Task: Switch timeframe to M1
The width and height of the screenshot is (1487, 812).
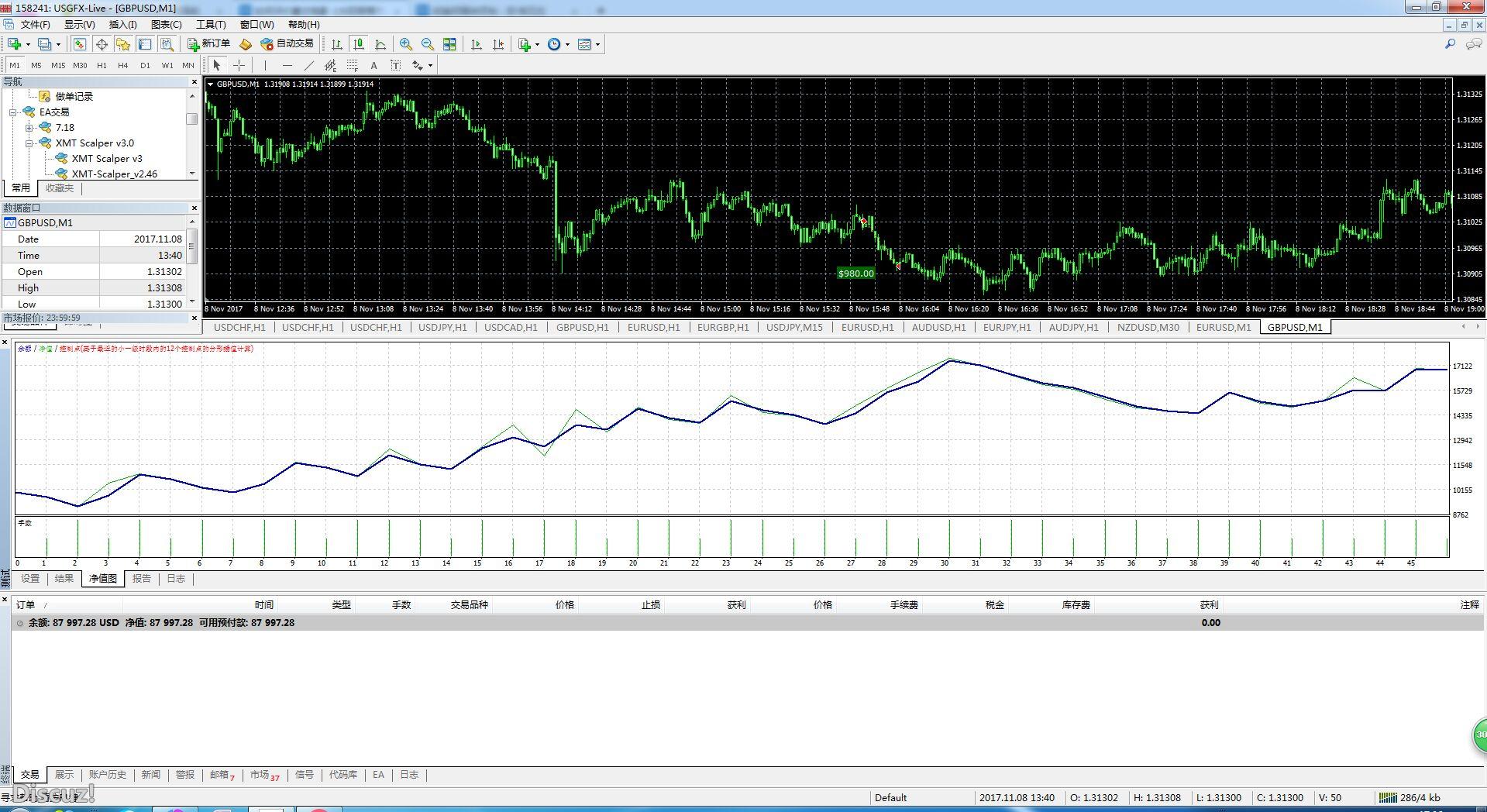Action: click(x=15, y=65)
